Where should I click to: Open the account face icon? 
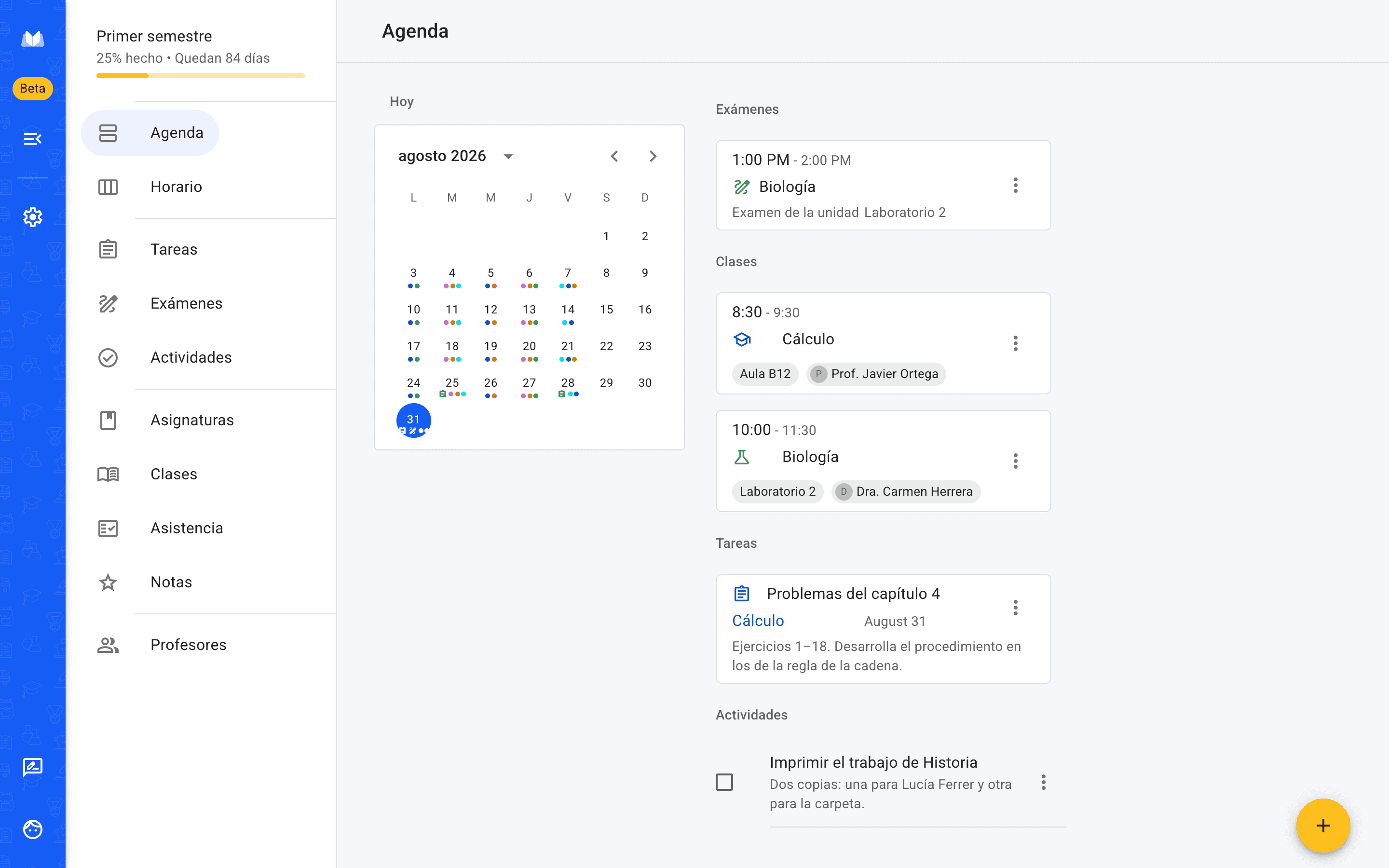point(33,829)
